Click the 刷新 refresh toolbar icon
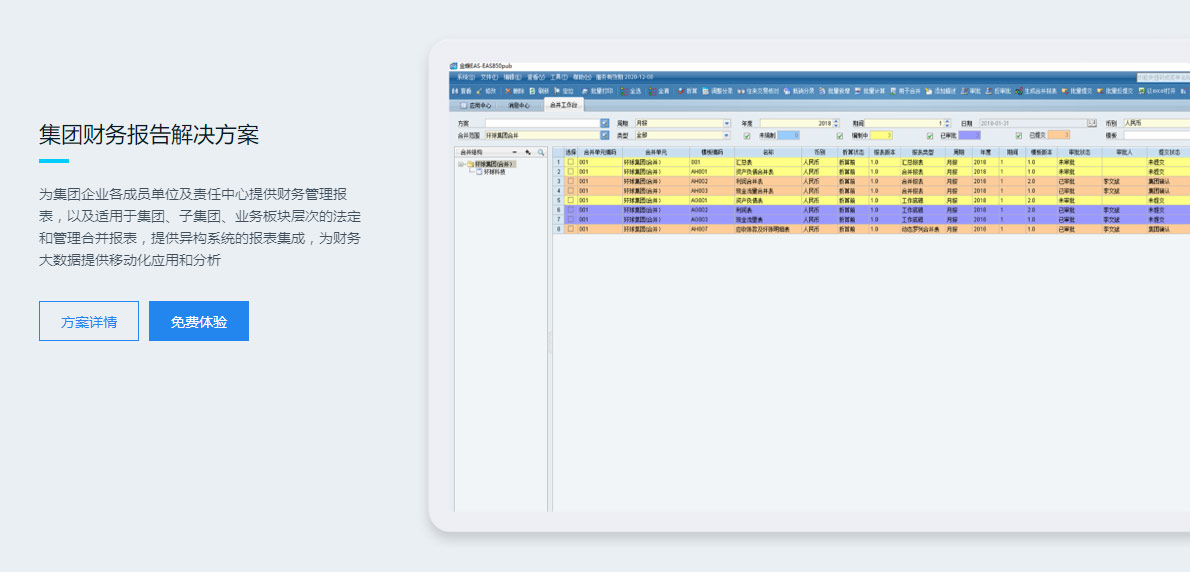Image resolution: width=1190 pixels, height=572 pixels. click(532, 91)
